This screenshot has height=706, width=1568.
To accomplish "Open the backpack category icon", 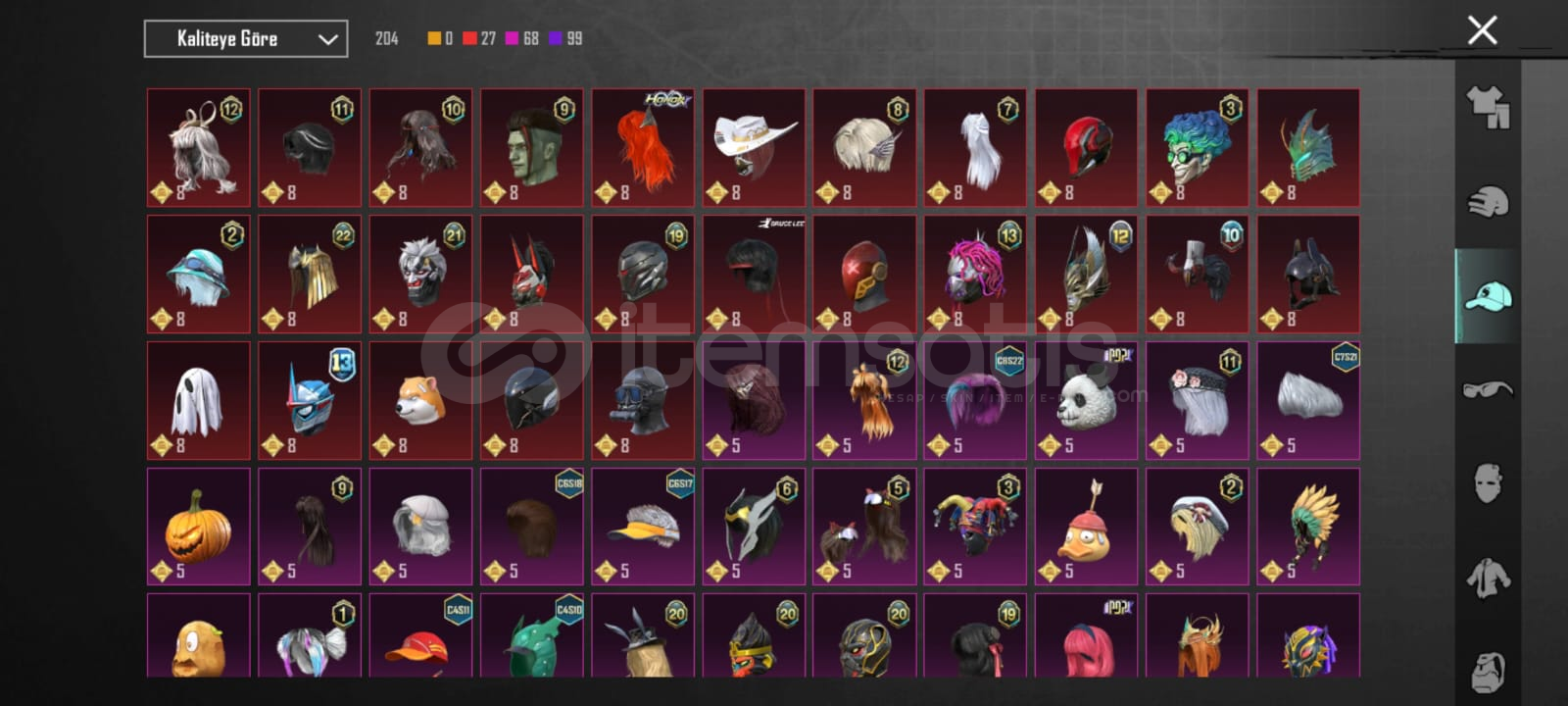I will click(1488, 672).
